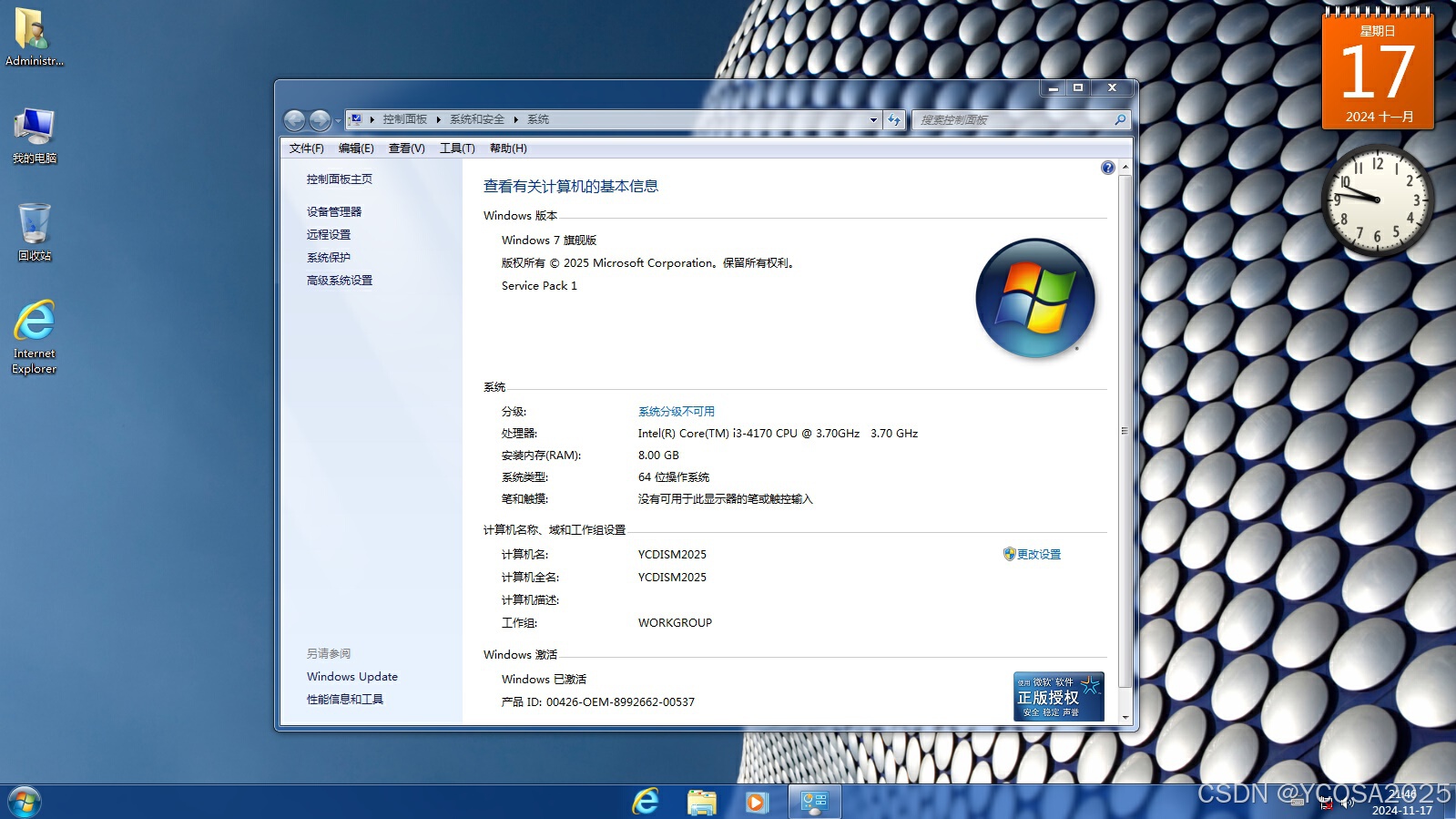This screenshot has width=1456, height=819.
Task: Open Windows Media Player taskbar icon
Action: click(x=757, y=802)
